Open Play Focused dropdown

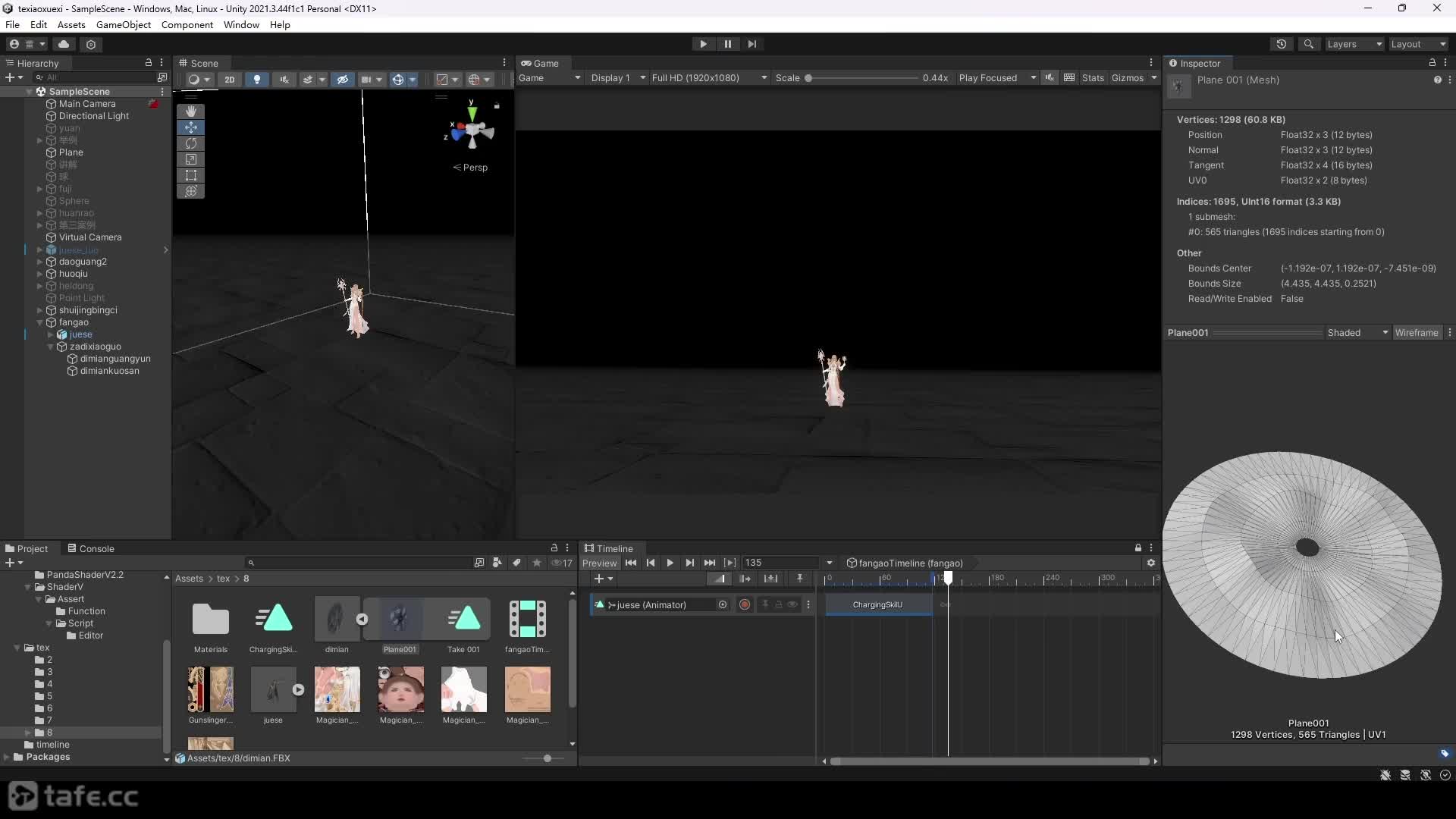click(x=996, y=77)
